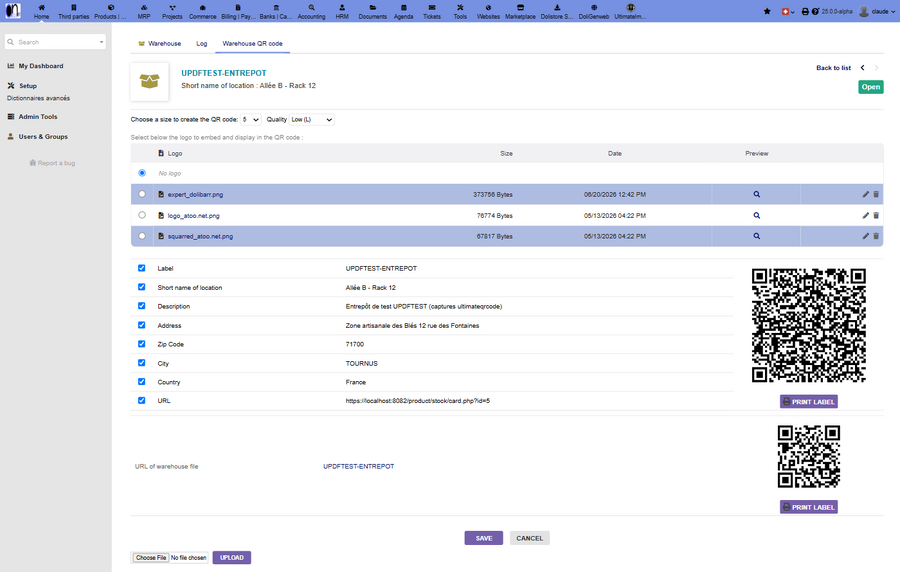Open the Commerce module
Screen dimensions: 900x572
(x=203, y=11)
